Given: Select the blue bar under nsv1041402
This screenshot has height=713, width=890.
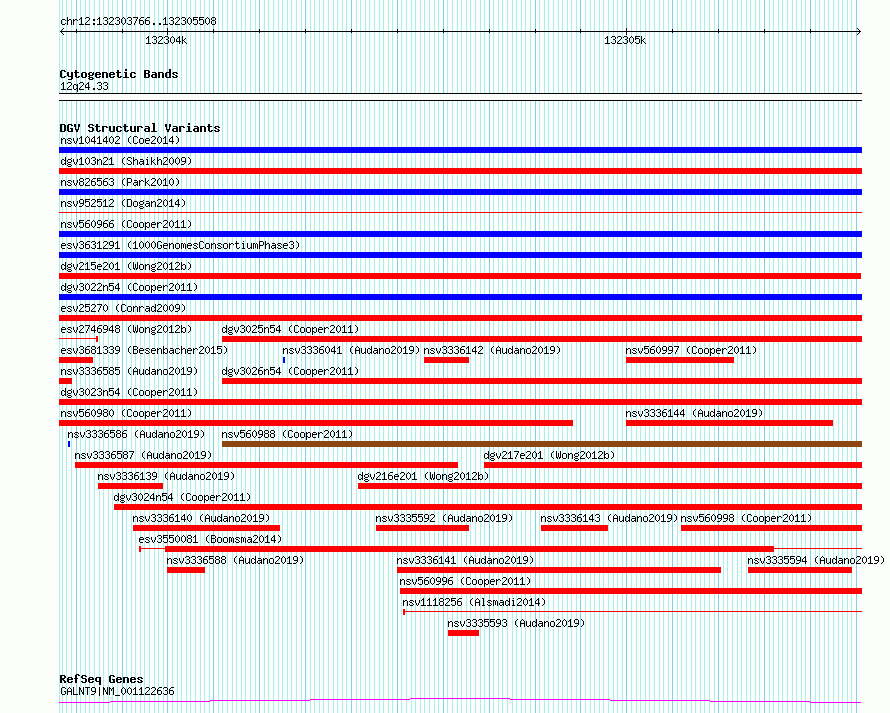Looking at the screenshot, I should pyautogui.click(x=460, y=150).
